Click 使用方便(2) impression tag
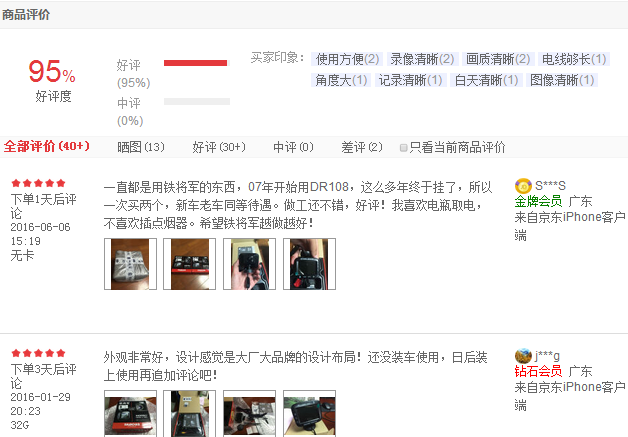The image size is (628, 437). tap(347, 59)
